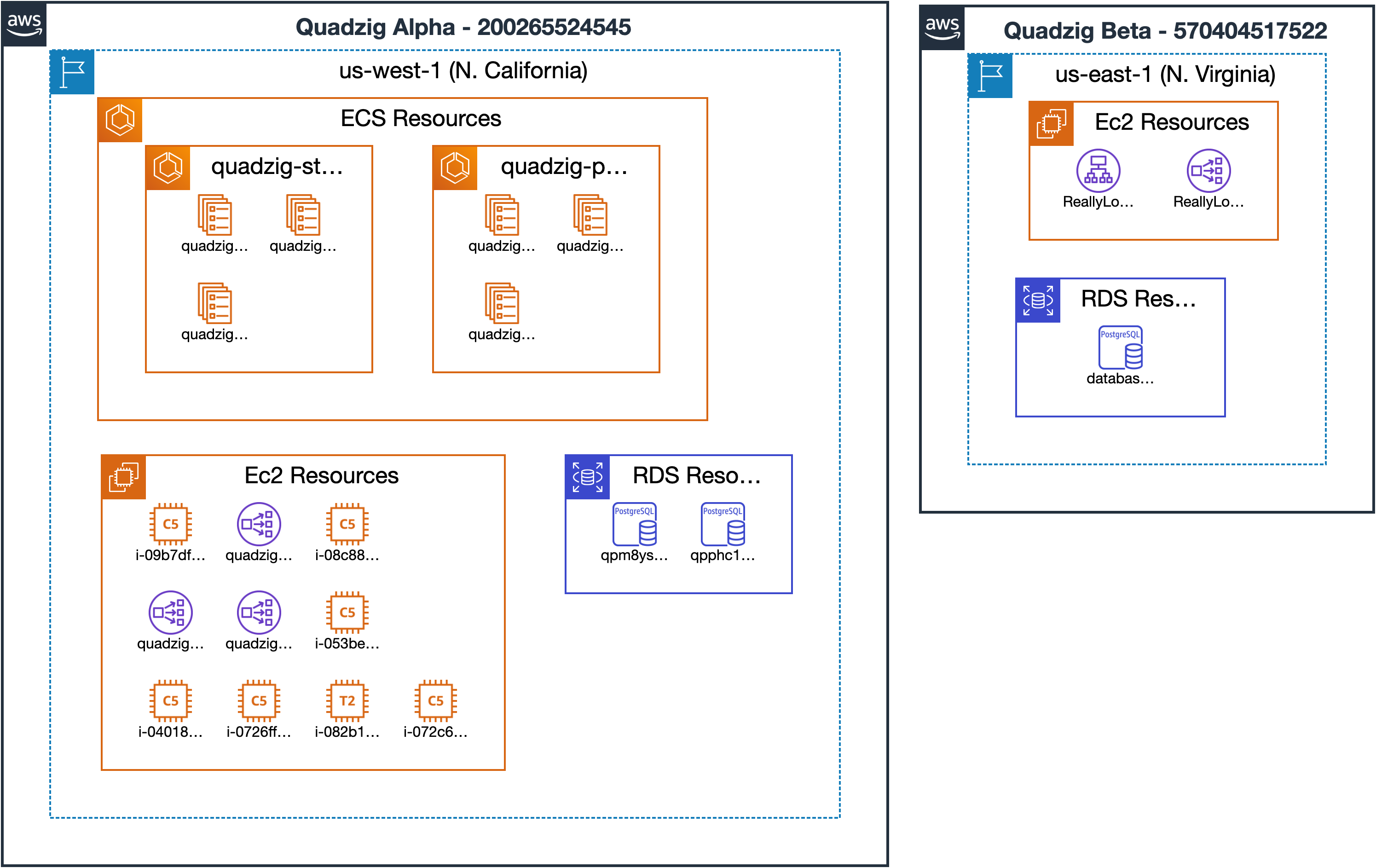Click the Network Load Balancer ReallyLo icon
The image size is (1376, 868).
coord(1208,170)
